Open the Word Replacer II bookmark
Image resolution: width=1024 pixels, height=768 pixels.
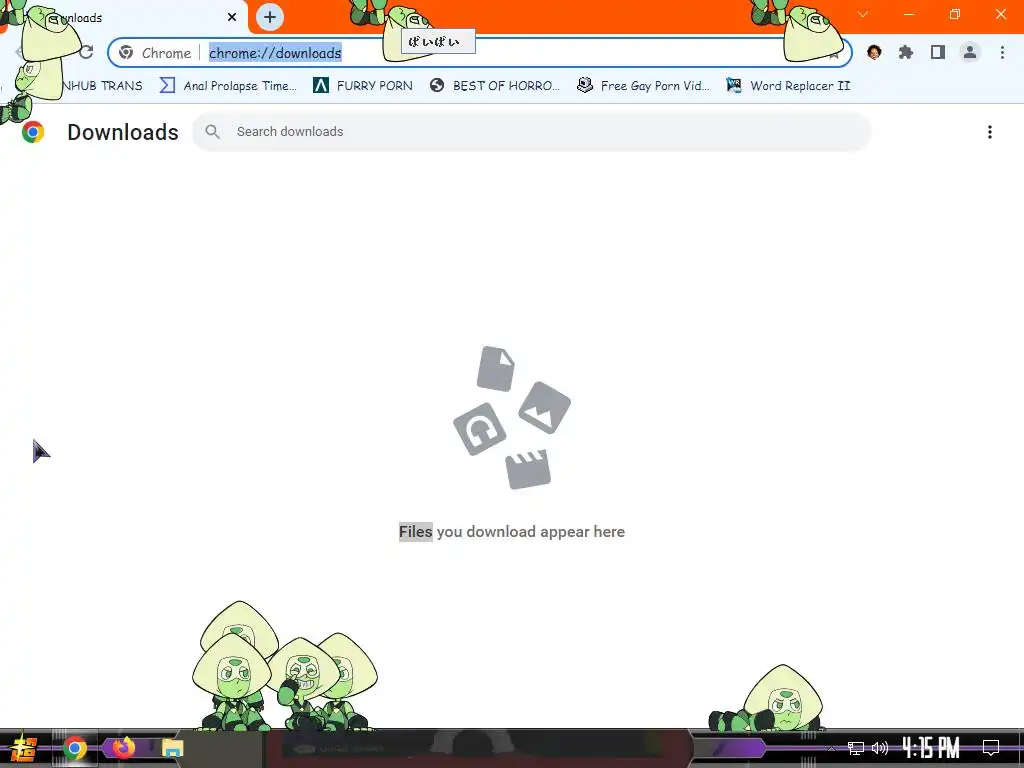click(x=788, y=86)
